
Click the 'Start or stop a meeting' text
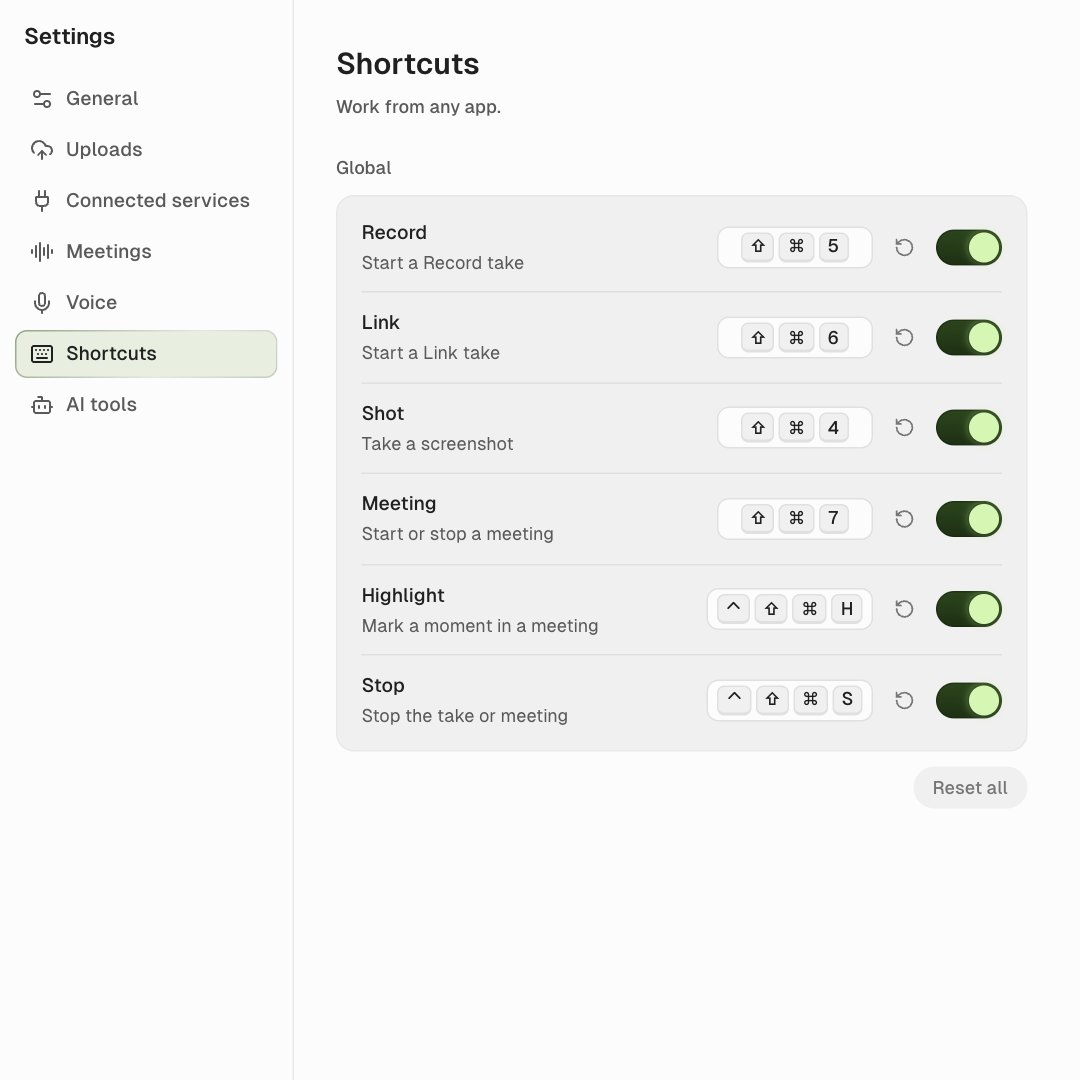point(457,534)
